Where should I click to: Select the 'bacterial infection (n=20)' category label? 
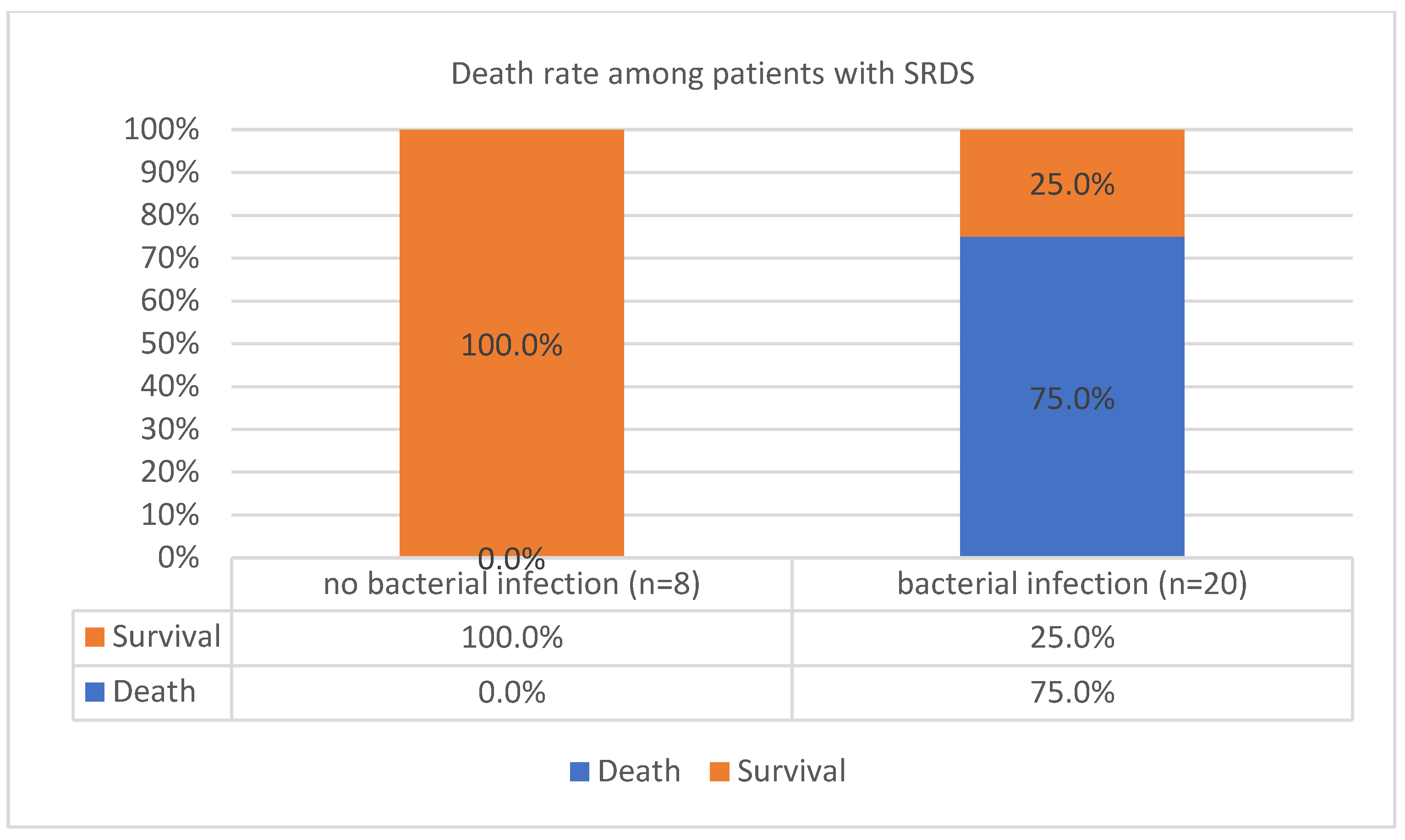1072,584
